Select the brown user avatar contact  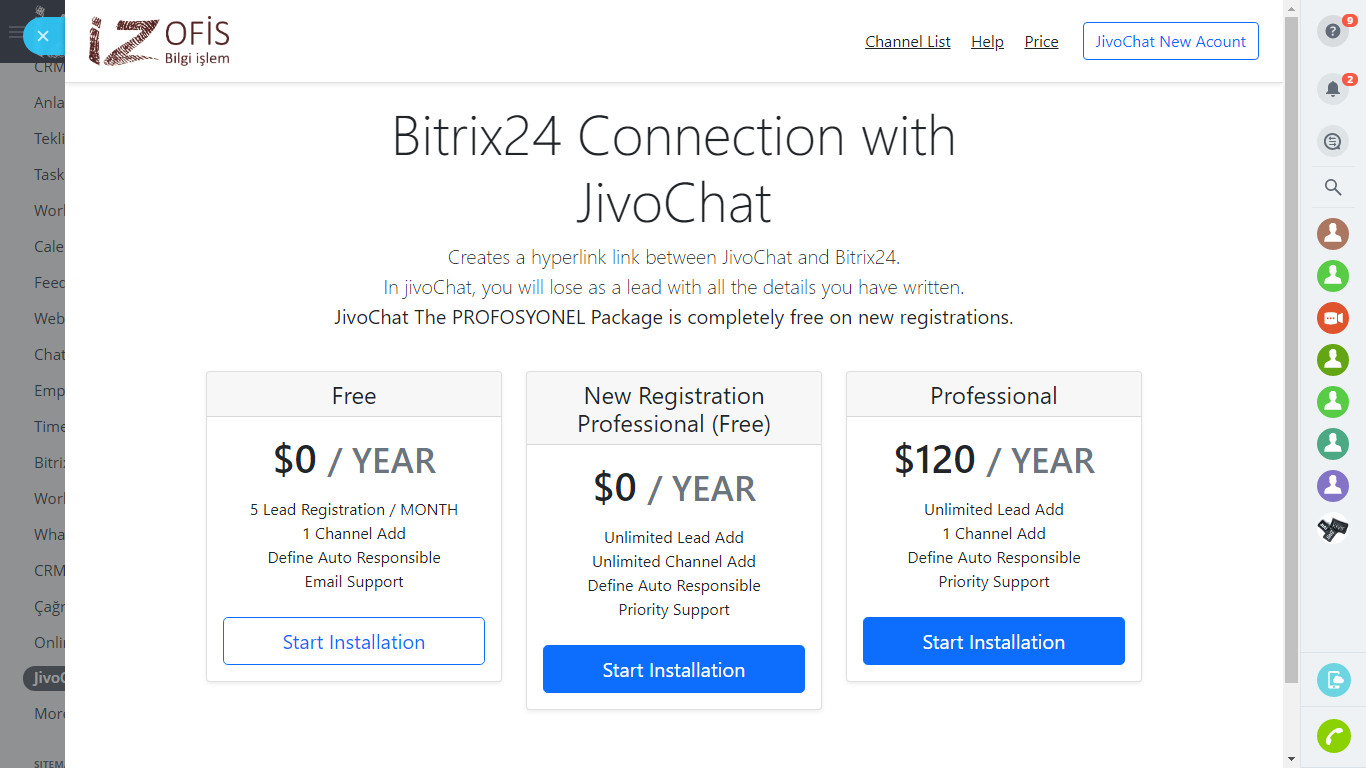point(1332,234)
